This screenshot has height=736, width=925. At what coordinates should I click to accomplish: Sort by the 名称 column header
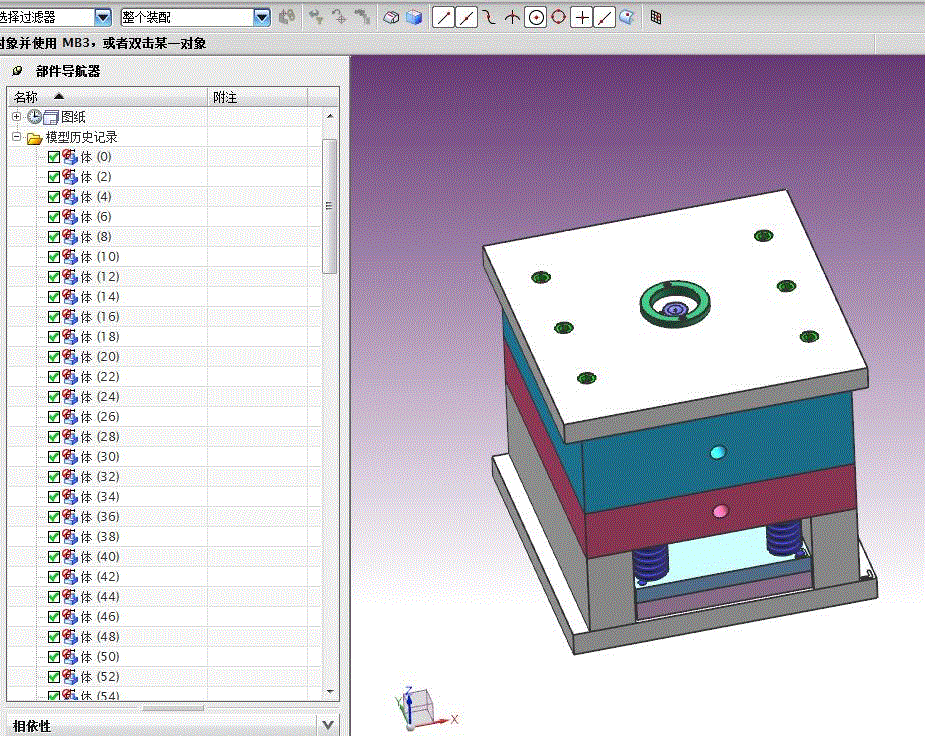(x=107, y=97)
